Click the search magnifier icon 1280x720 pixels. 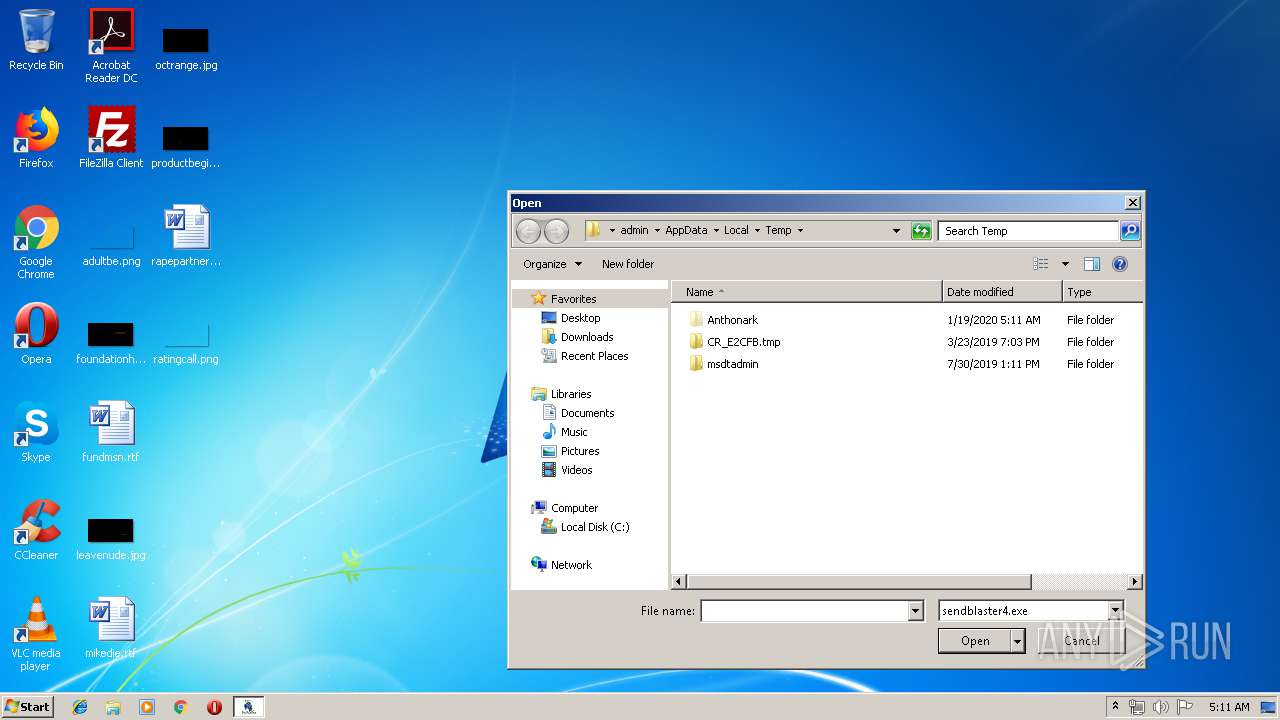[1130, 231]
